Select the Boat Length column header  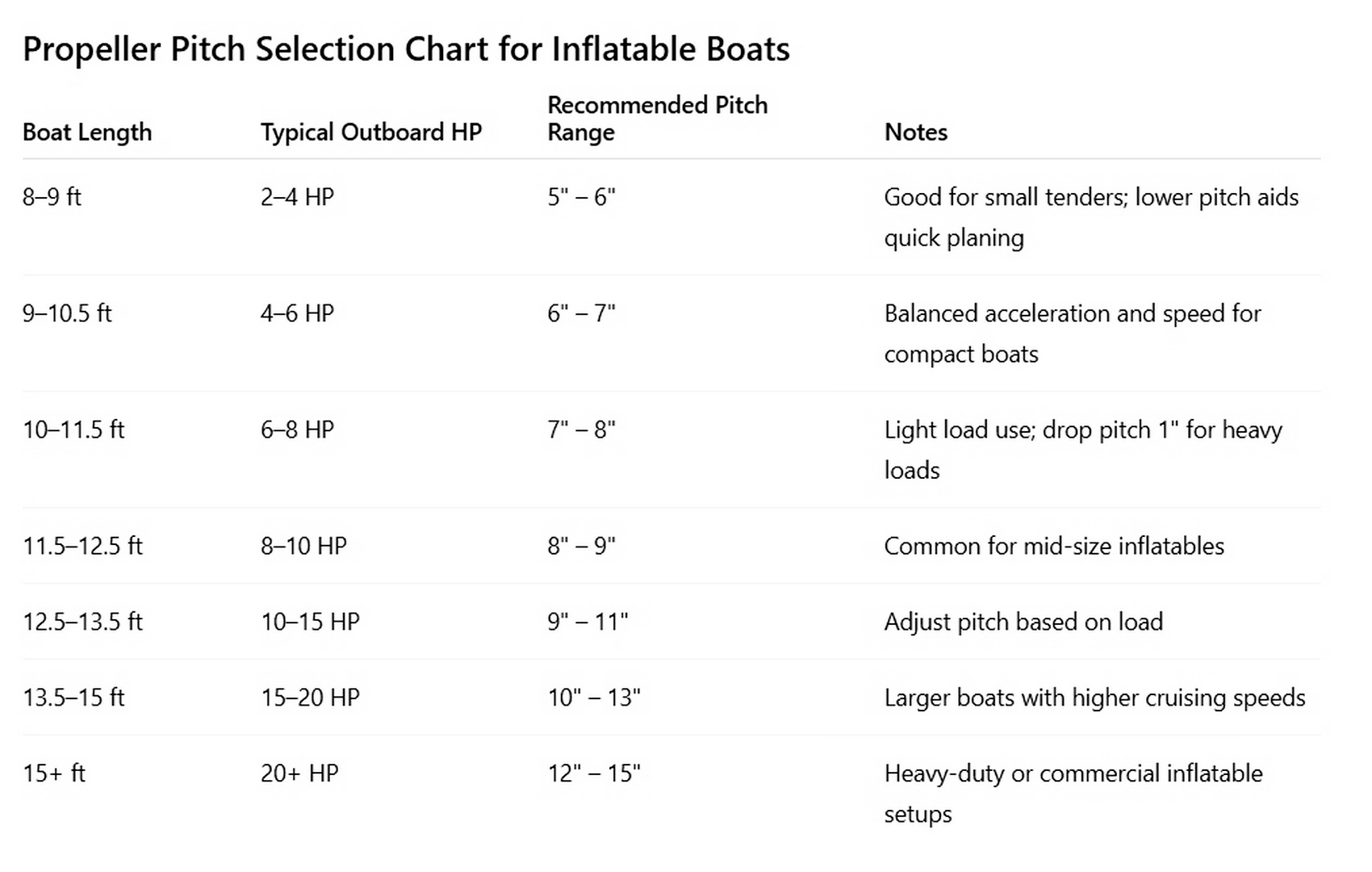click(x=87, y=132)
